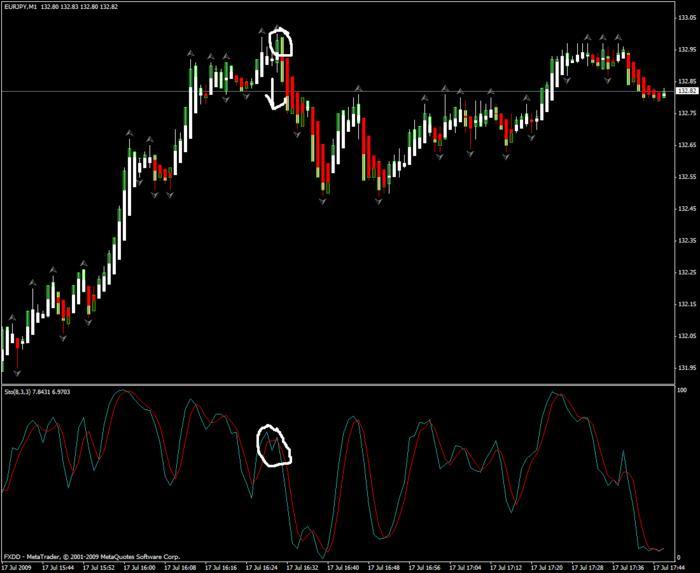700x573 pixels.
Task: Click the 132.55 price scale label
Action: tap(687, 177)
